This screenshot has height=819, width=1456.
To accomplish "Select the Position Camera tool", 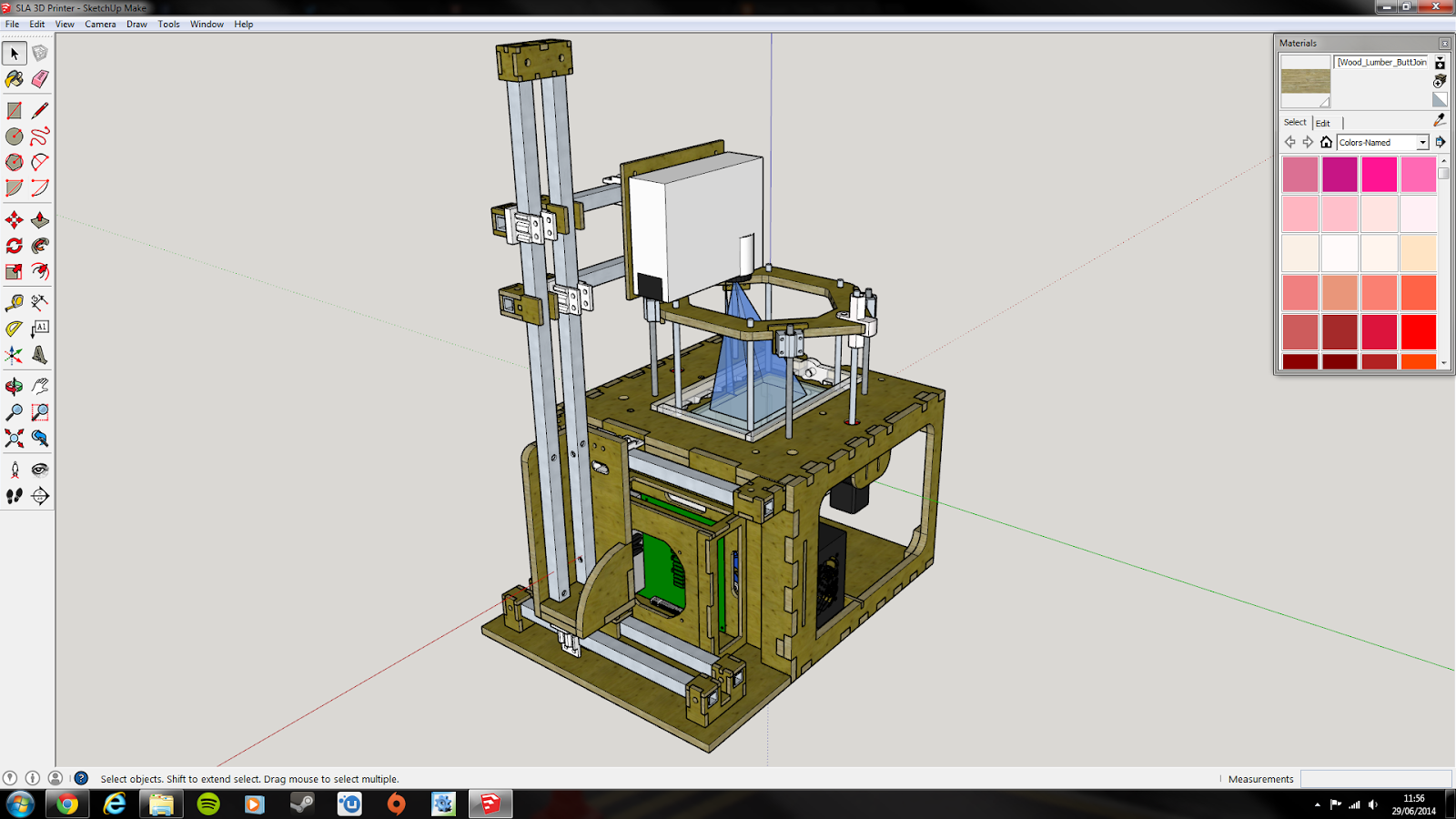I will coord(15,470).
